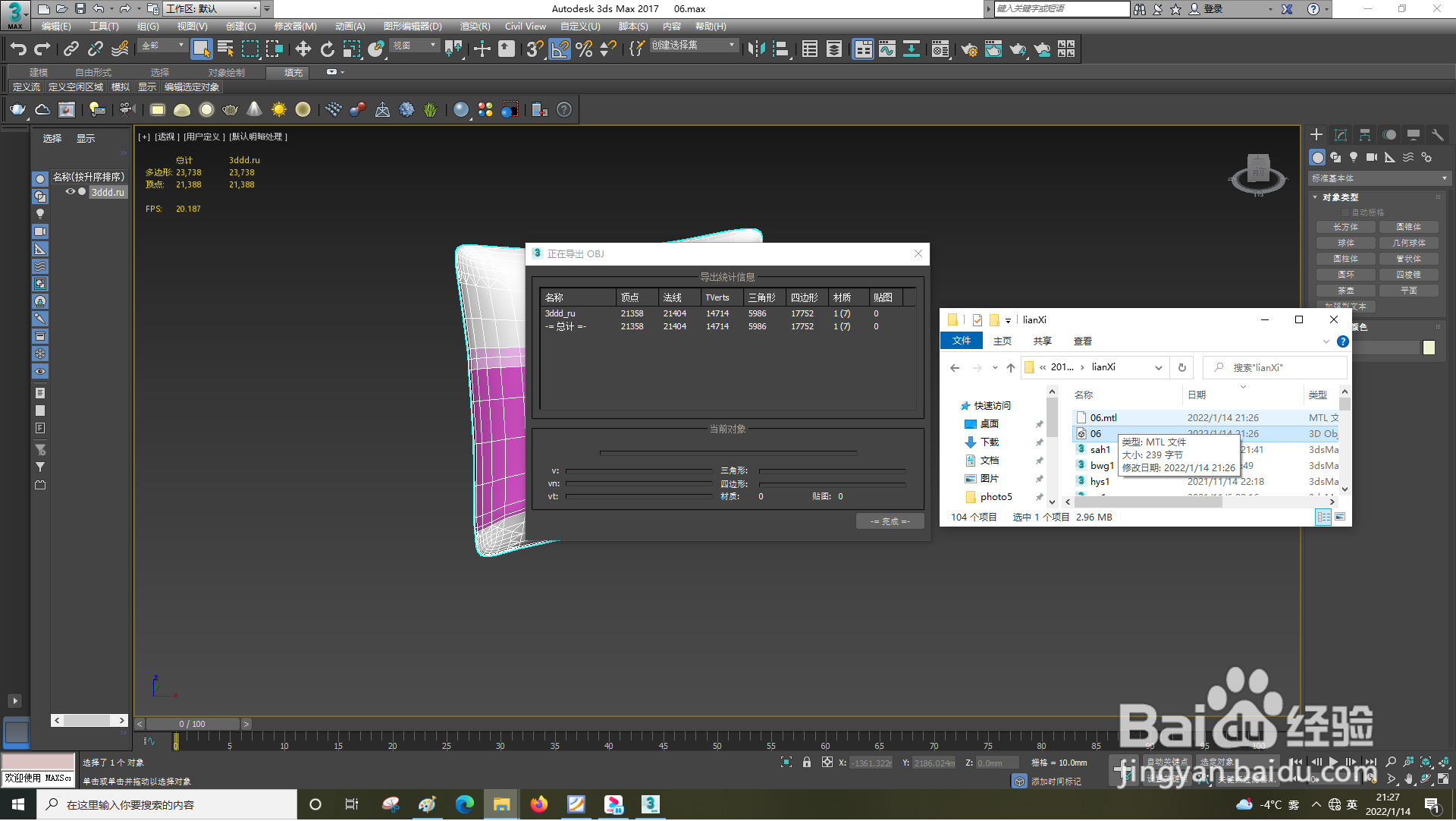Switch to the 查看 tab in Explorer

[x=1082, y=341]
